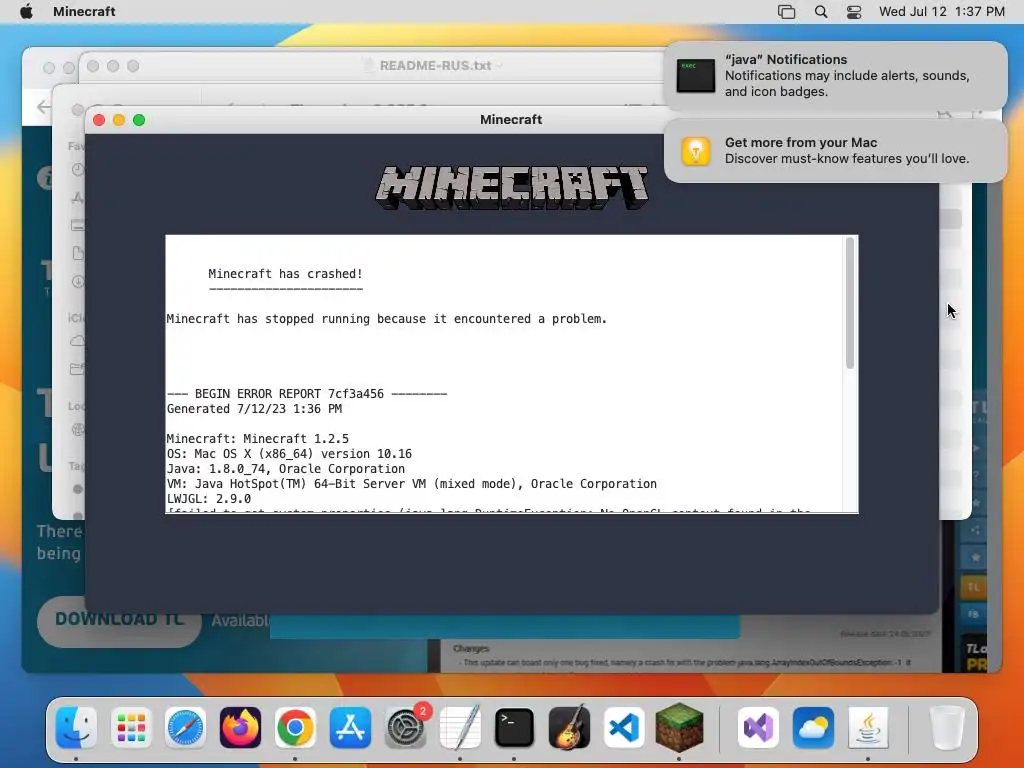Click "Generated 7/12/23 1:36 PM" text
The width and height of the screenshot is (1024, 768).
tap(254, 409)
